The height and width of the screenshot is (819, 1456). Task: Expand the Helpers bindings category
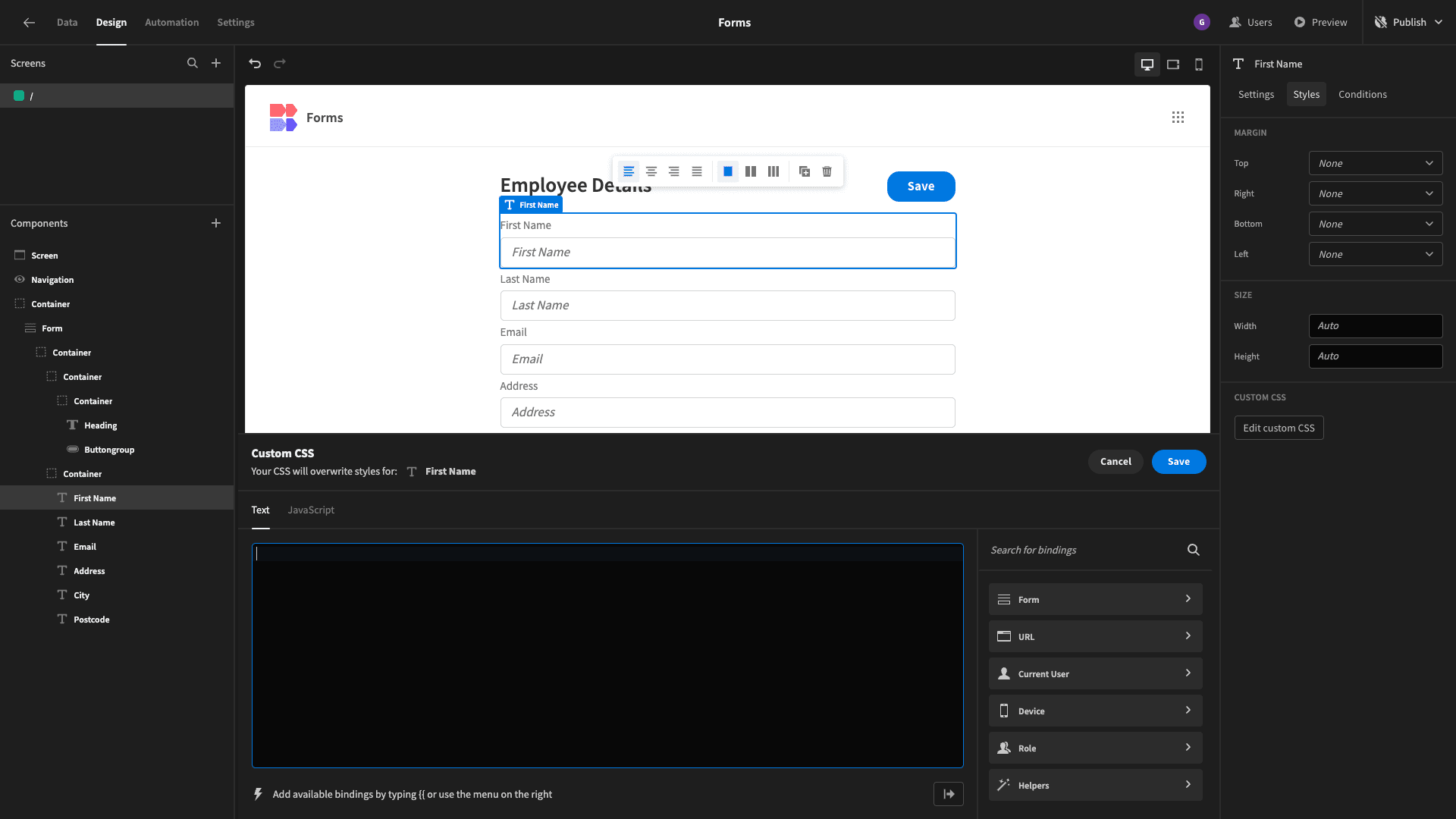click(x=1095, y=785)
